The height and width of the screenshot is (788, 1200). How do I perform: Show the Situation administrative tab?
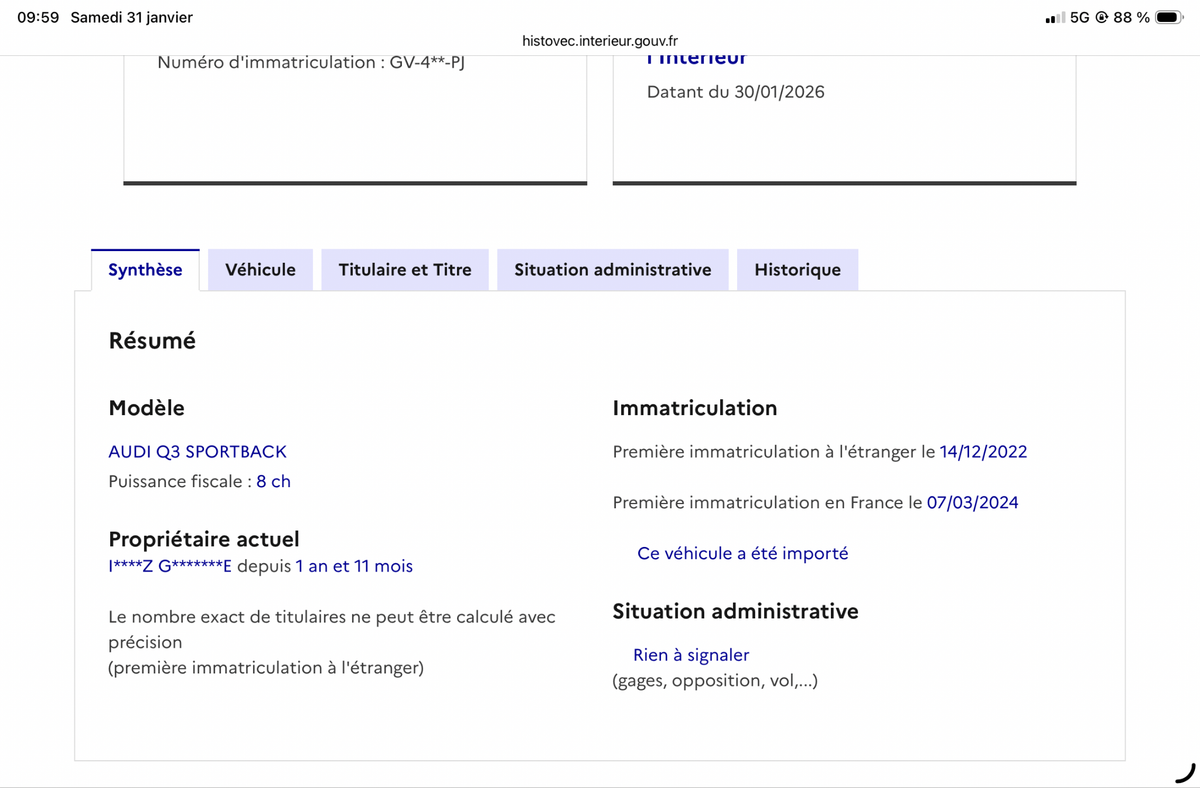tap(613, 270)
